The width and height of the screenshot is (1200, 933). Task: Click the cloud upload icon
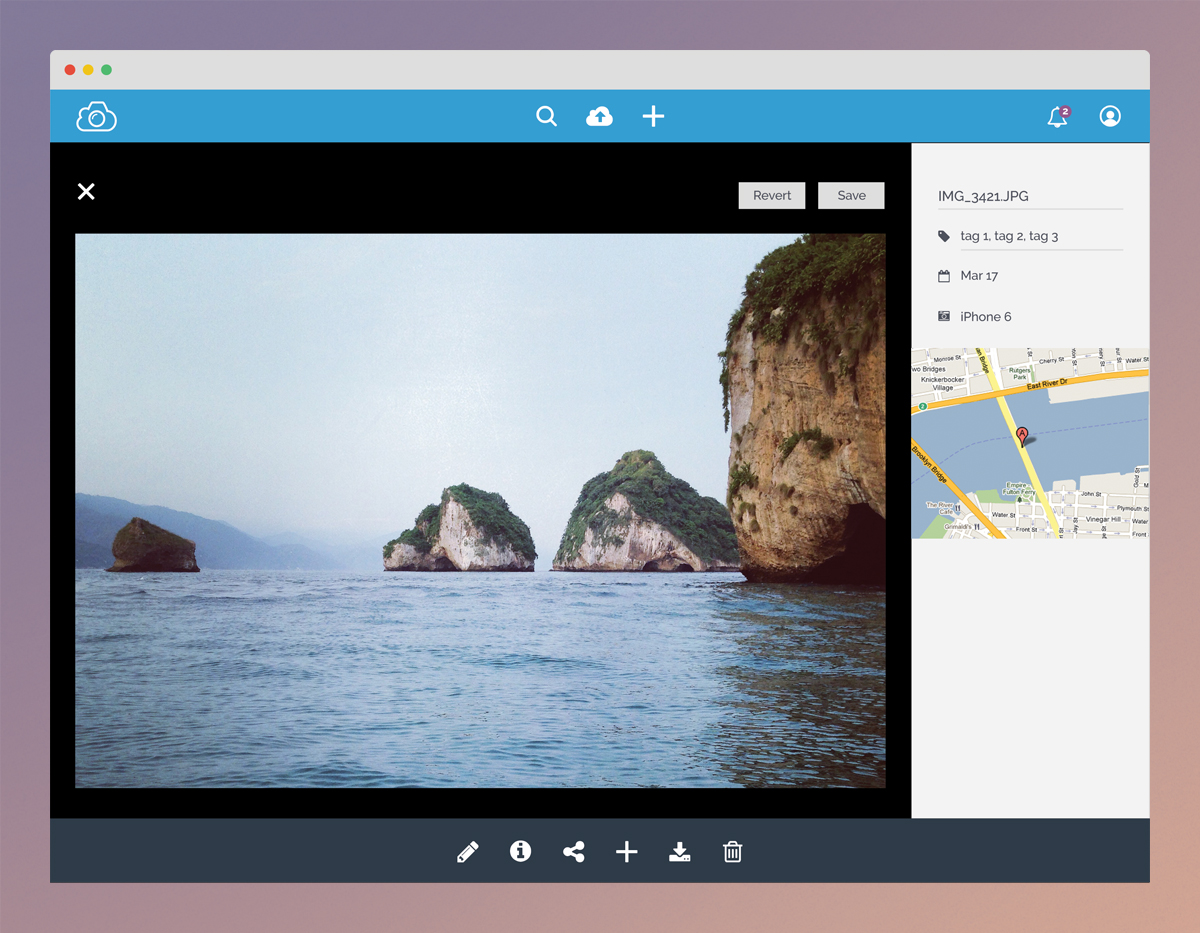[599, 116]
